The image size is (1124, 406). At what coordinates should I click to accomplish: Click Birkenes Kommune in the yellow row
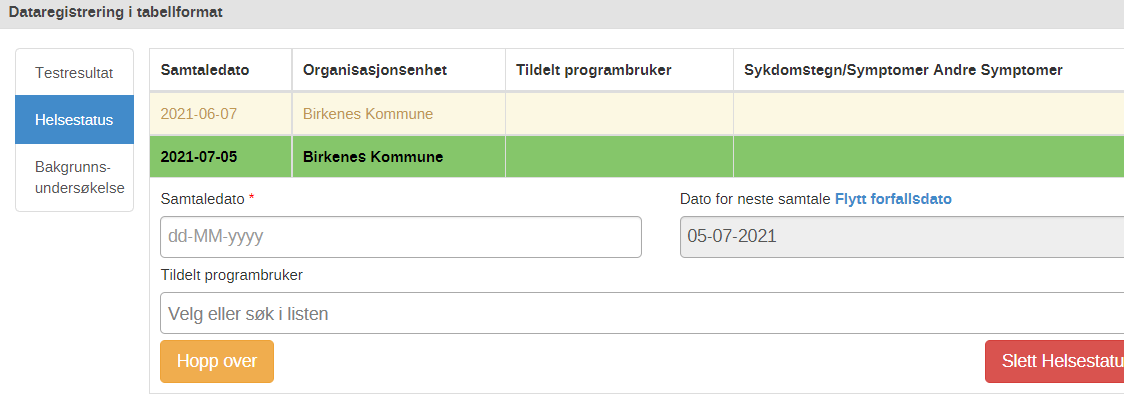point(368,114)
